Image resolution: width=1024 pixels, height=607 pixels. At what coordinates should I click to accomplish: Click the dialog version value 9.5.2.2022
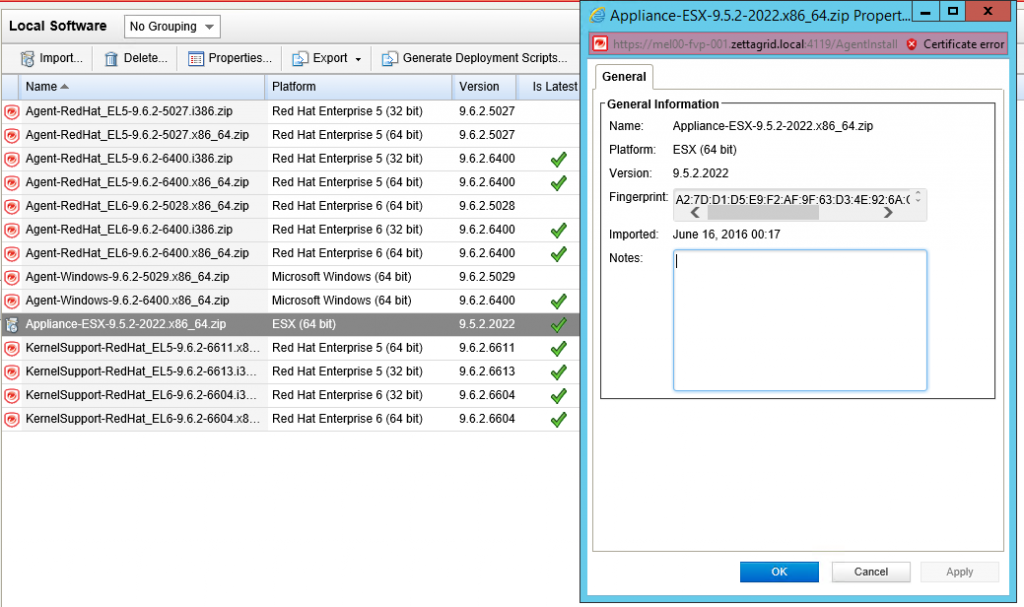pyautogui.click(x=700, y=173)
